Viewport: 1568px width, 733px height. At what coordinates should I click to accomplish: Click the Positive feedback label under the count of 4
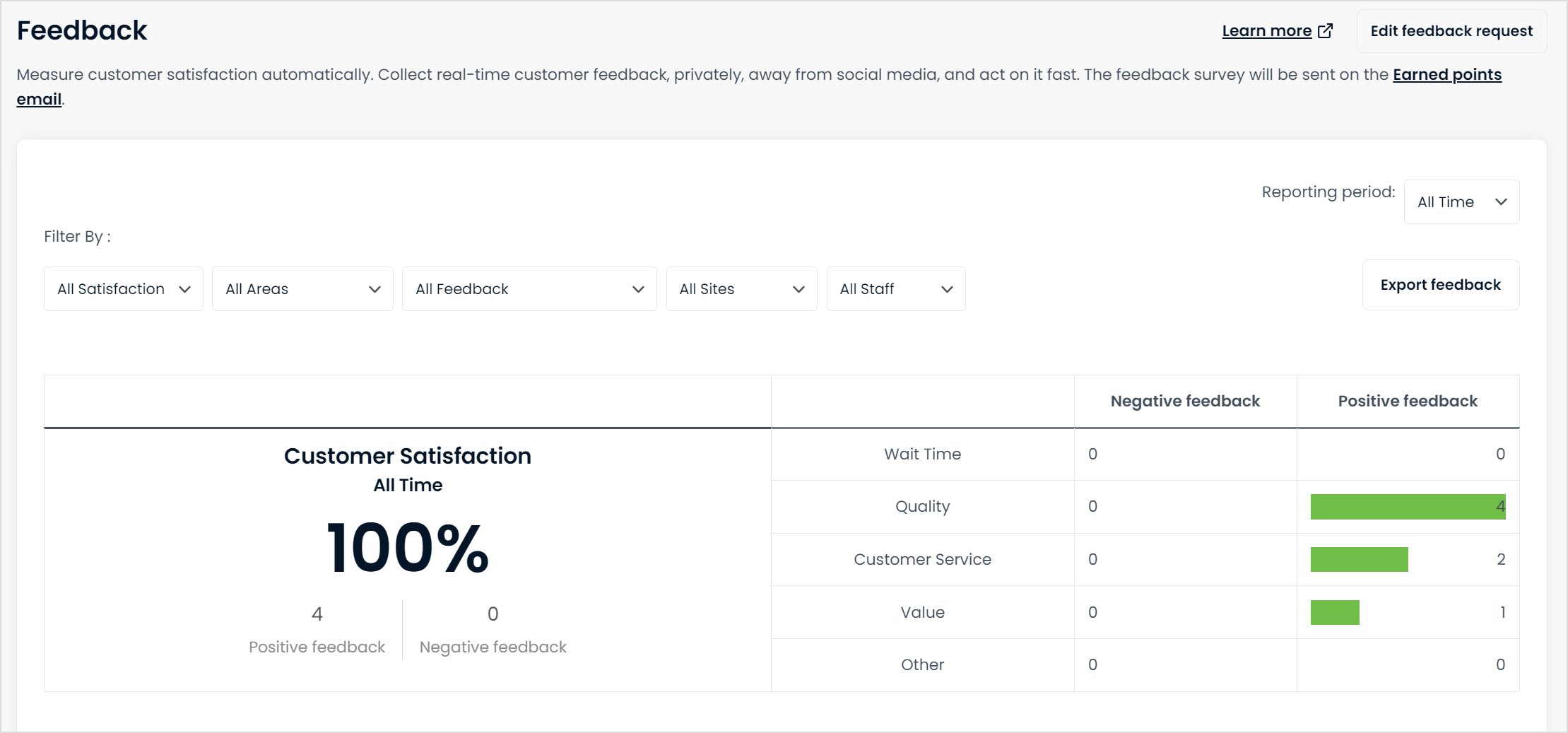coord(317,647)
